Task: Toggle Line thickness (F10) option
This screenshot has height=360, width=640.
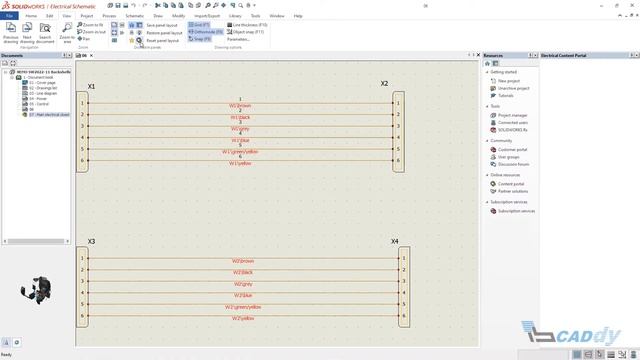Action: (247, 25)
